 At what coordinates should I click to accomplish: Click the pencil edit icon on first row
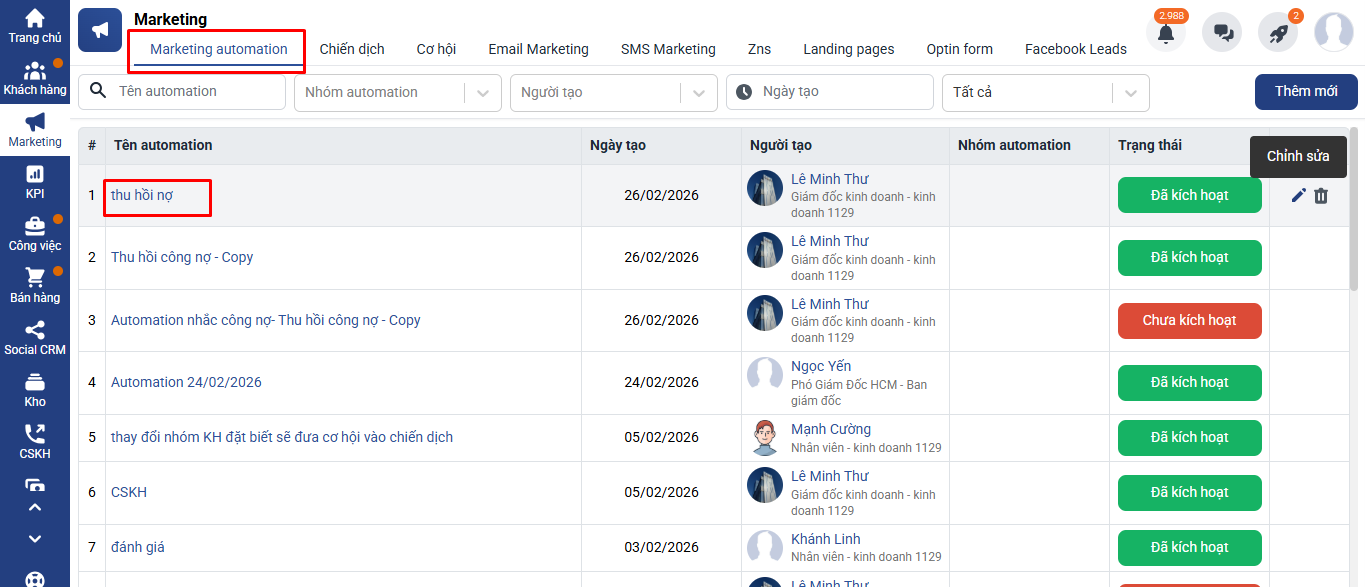pyautogui.click(x=1299, y=196)
